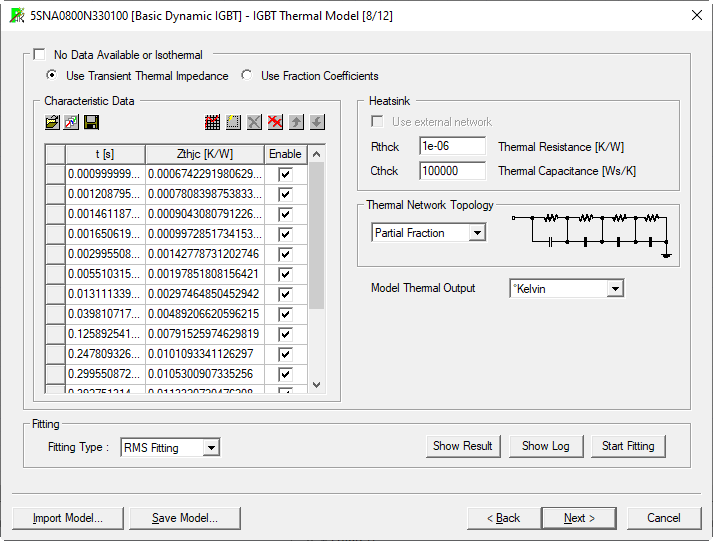Click table scrollbar up arrow

pos(316,154)
